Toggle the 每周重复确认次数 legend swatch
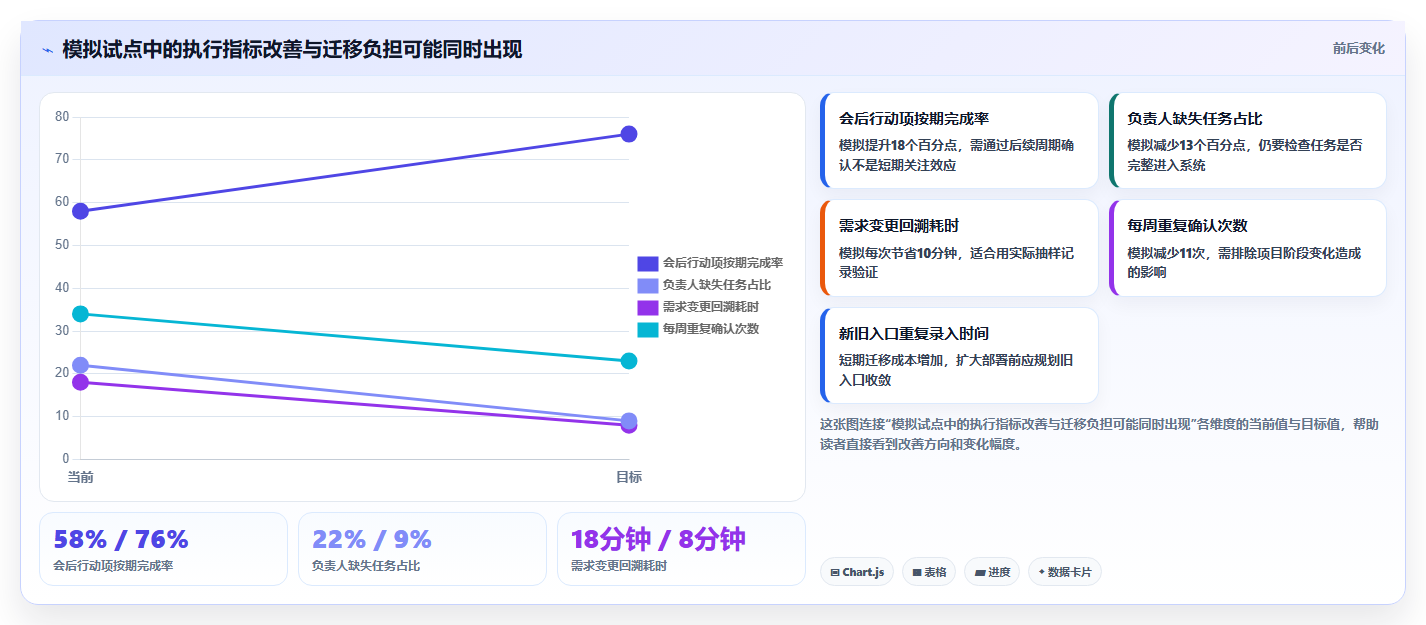The height and width of the screenshot is (625, 1426). pos(648,329)
